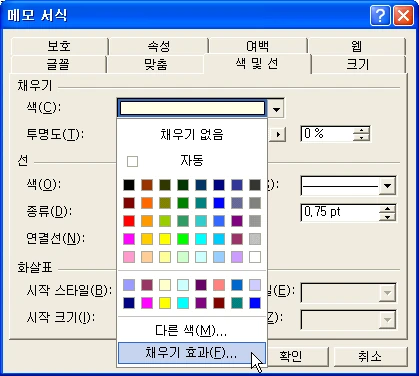Choose the blue-gray swatch in second row
This screenshot has width=419, height=376.
(x=237, y=203)
